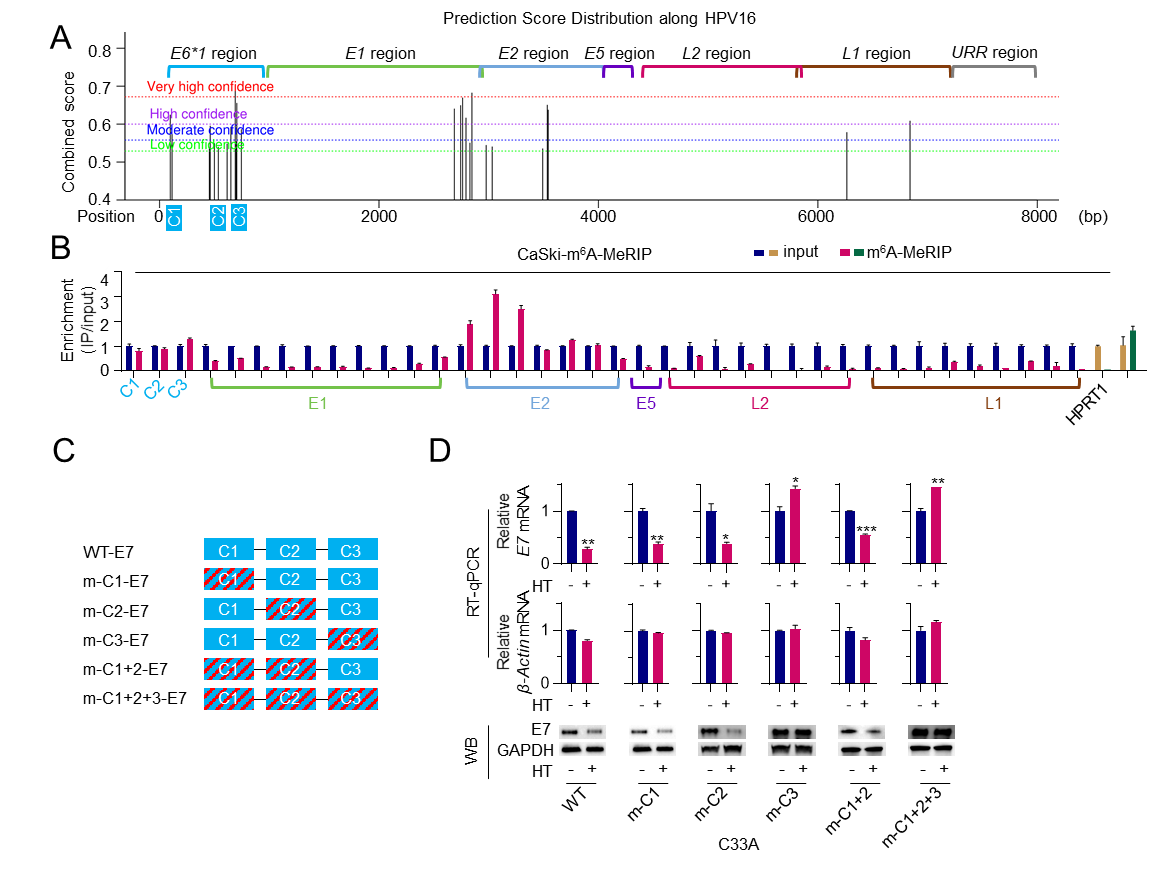The height and width of the screenshot is (869, 1168).
Task: Select the E1 region label at top
Action: pyautogui.click(x=380, y=54)
